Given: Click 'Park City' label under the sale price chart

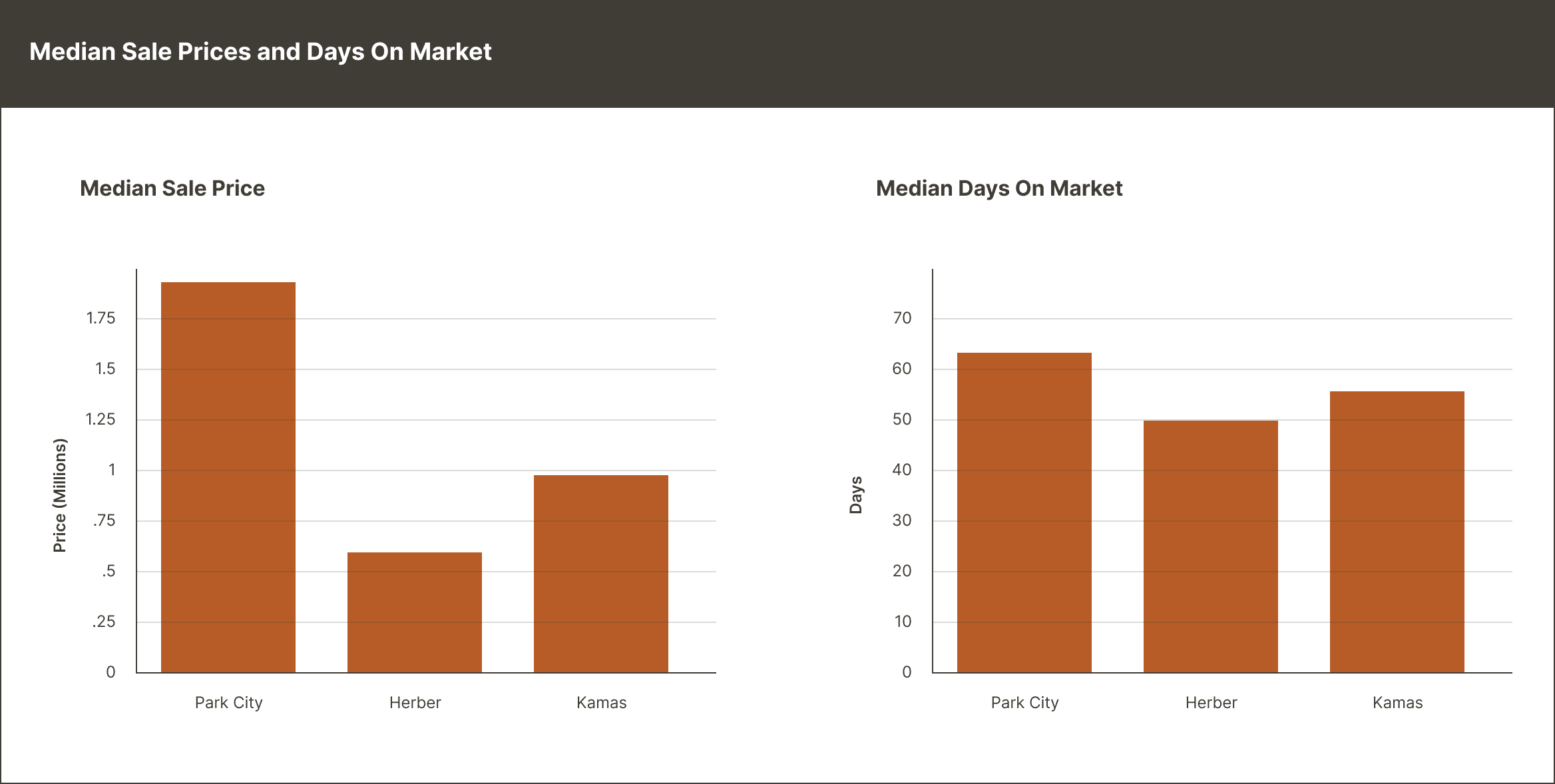Looking at the screenshot, I should [x=228, y=703].
